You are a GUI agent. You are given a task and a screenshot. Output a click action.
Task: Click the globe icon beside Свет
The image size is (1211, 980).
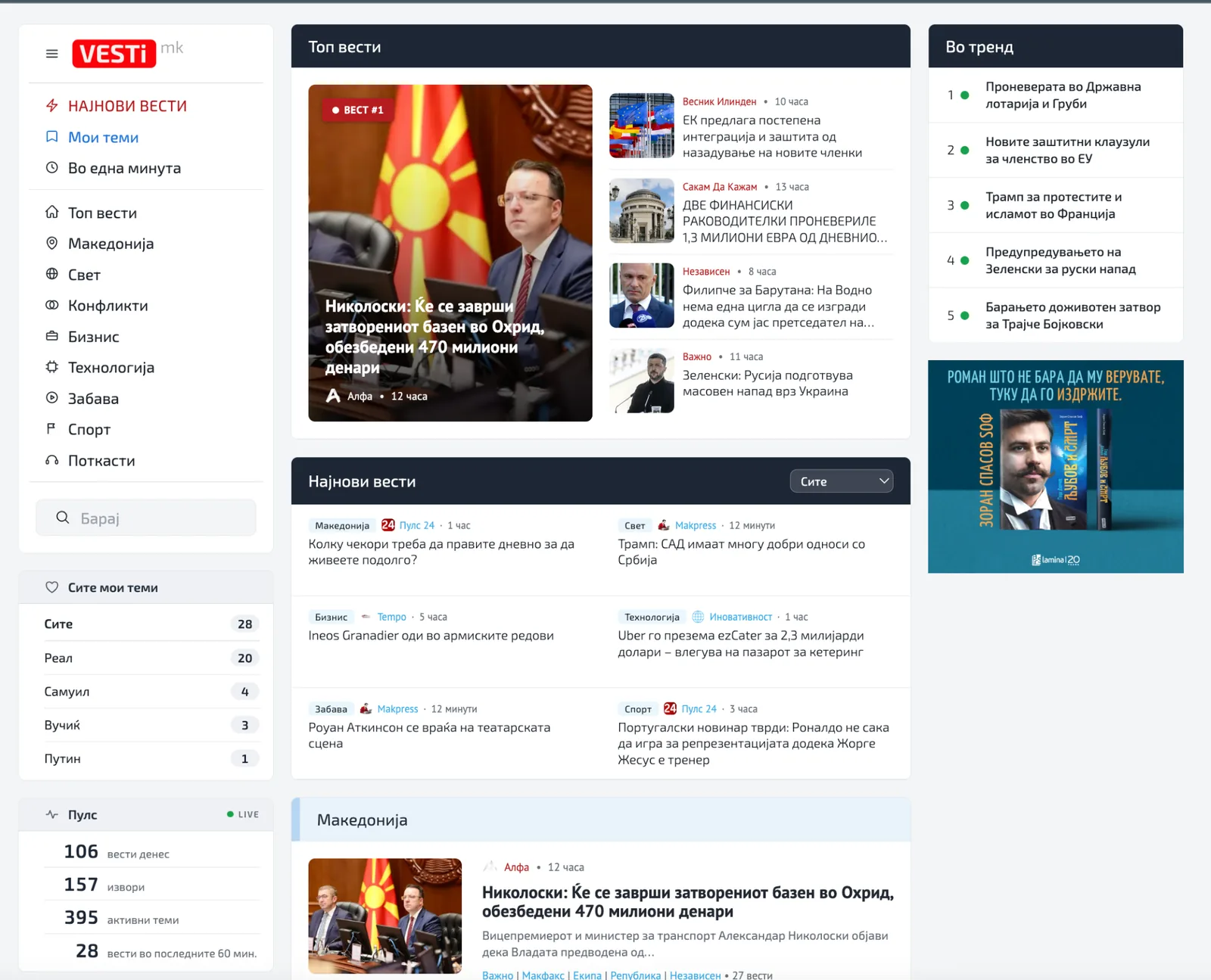coord(51,275)
